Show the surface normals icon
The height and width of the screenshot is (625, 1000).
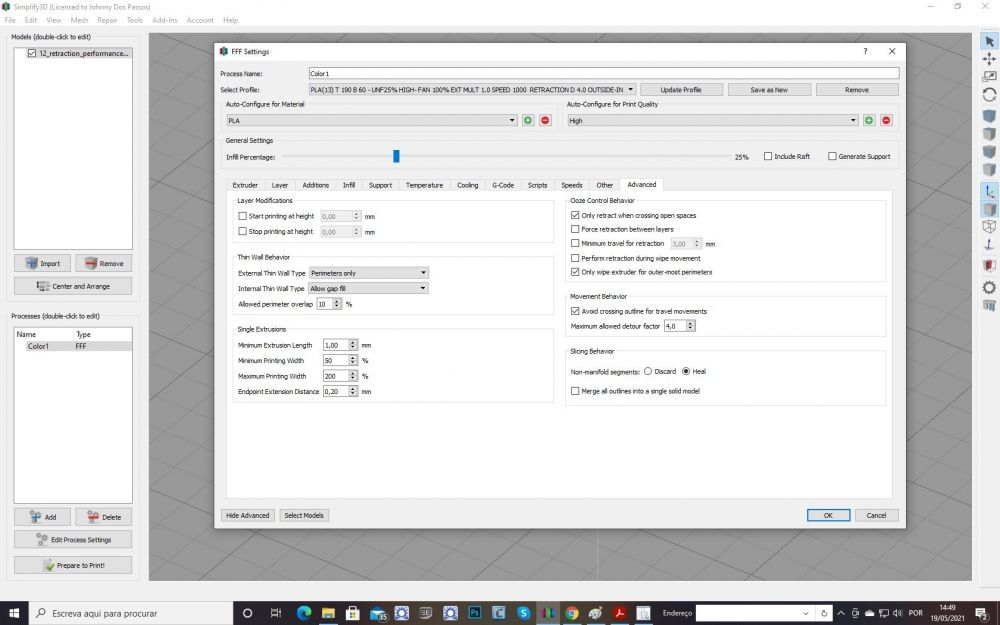[x=989, y=244]
